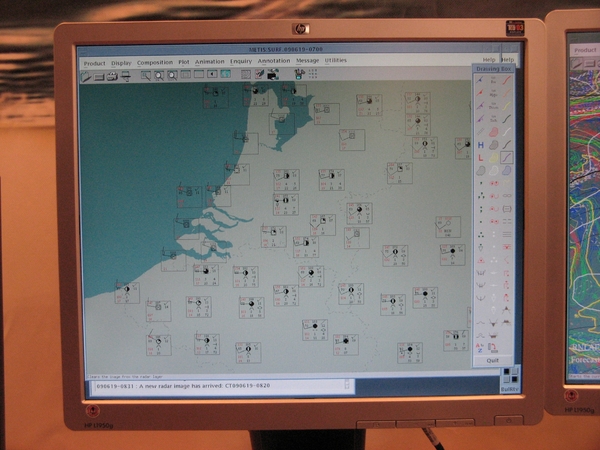Viewport: 600px width, 450px height.
Task: Select the zoom magnifier tool in toolbar
Action: (x=159, y=75)
